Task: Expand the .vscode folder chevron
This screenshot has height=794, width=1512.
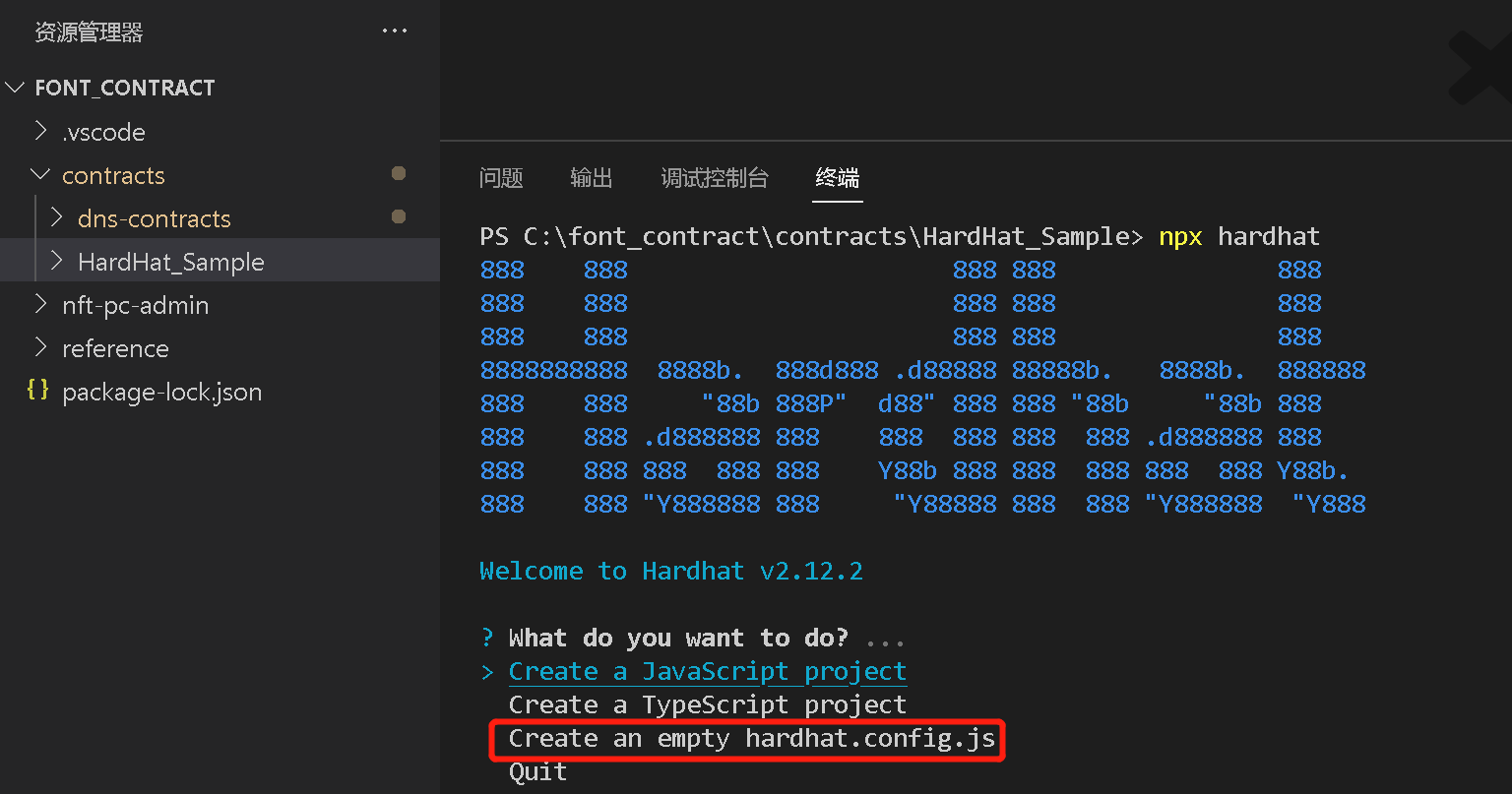Action: 40,131
